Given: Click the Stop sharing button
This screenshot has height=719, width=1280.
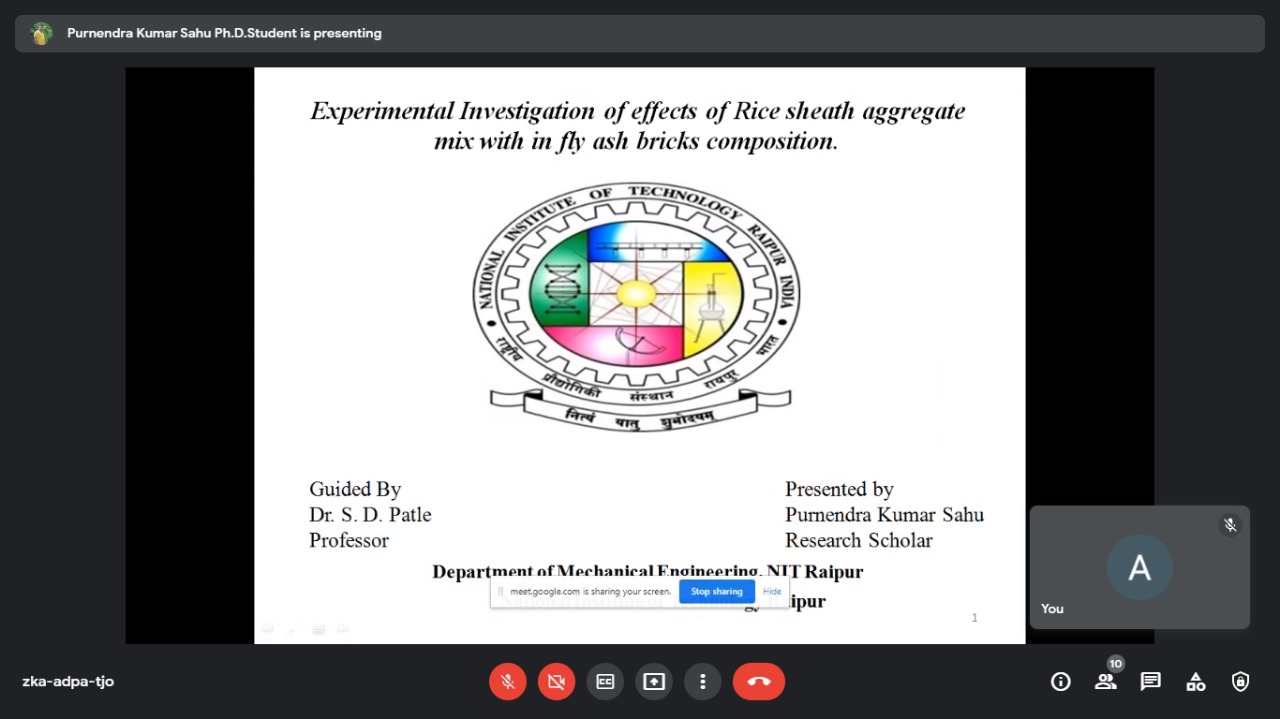Looking at the screenshot, I should pyautogui.click(x=717, y=591).
